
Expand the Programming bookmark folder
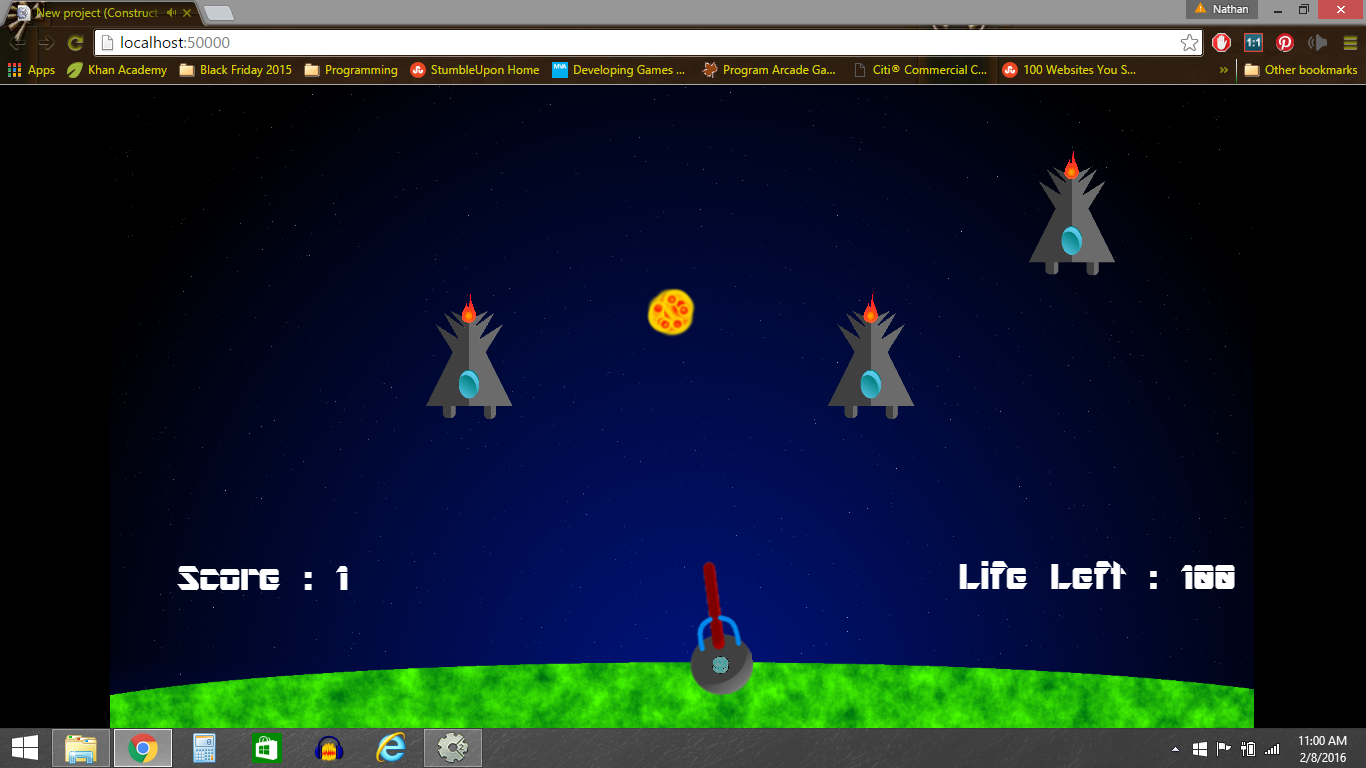click(x=351, y=70)
